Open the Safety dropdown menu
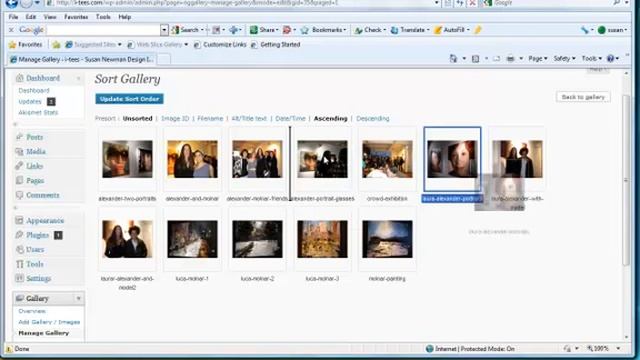This screenshot has width=640, height=360. [564, 59]
